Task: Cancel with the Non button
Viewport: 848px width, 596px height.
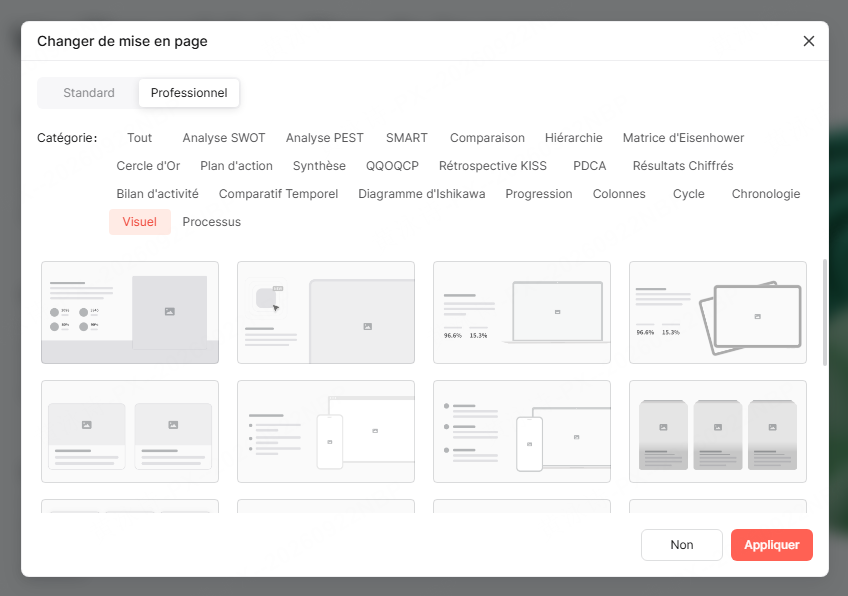Action: pyautogui.click(x=681, y=545)
